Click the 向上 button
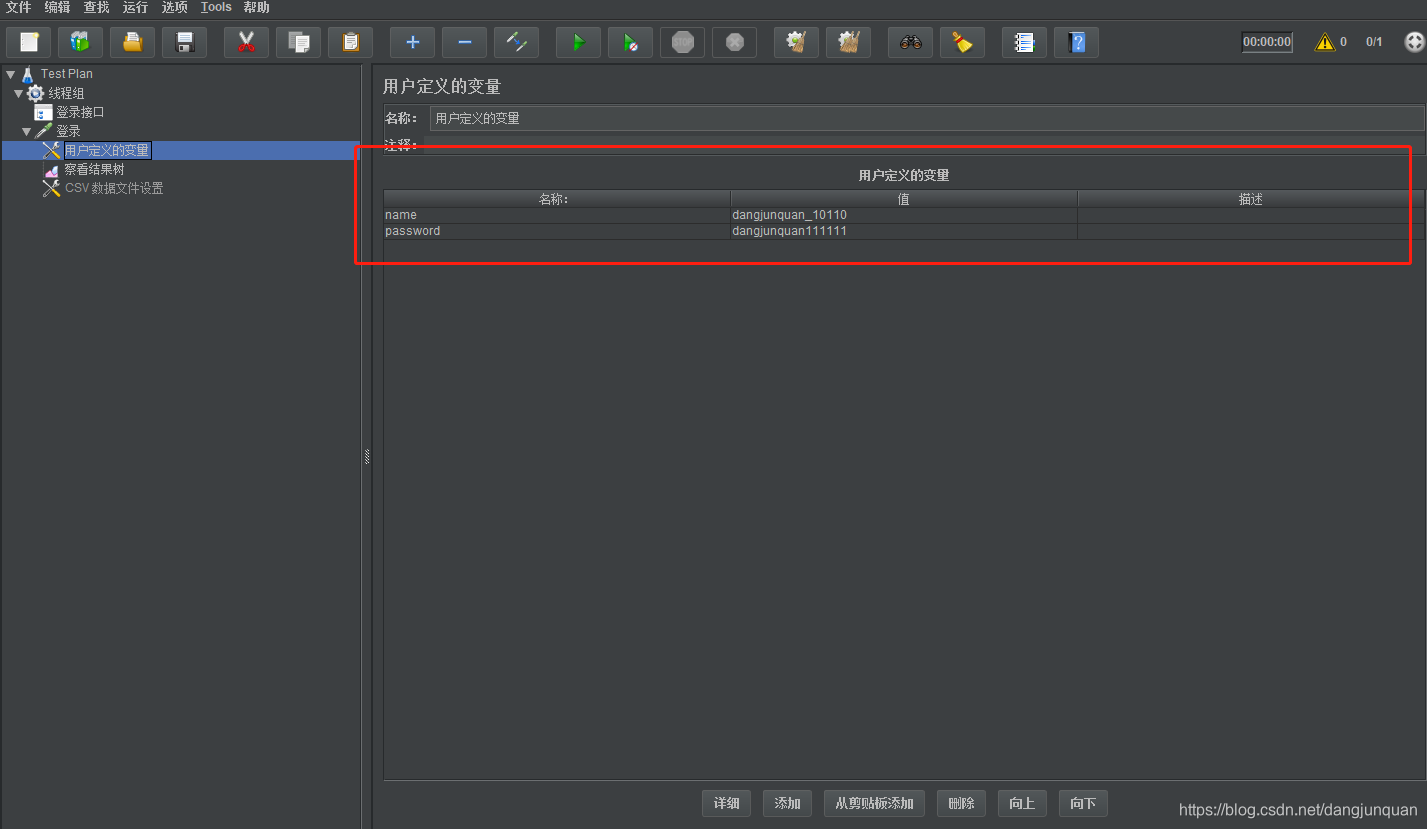The image size is (1427, 829). [x=1022, y=803]
